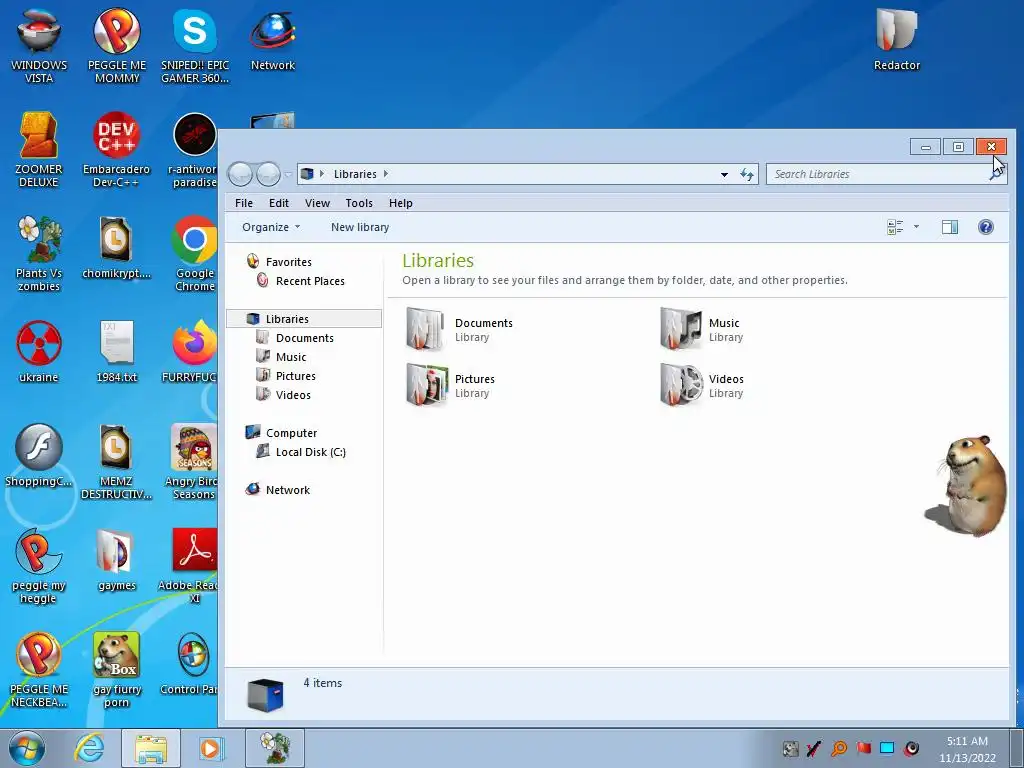The image size is (1024, 768).
Task: Open the Organize dropdown menu
Action: coord(270,227)
